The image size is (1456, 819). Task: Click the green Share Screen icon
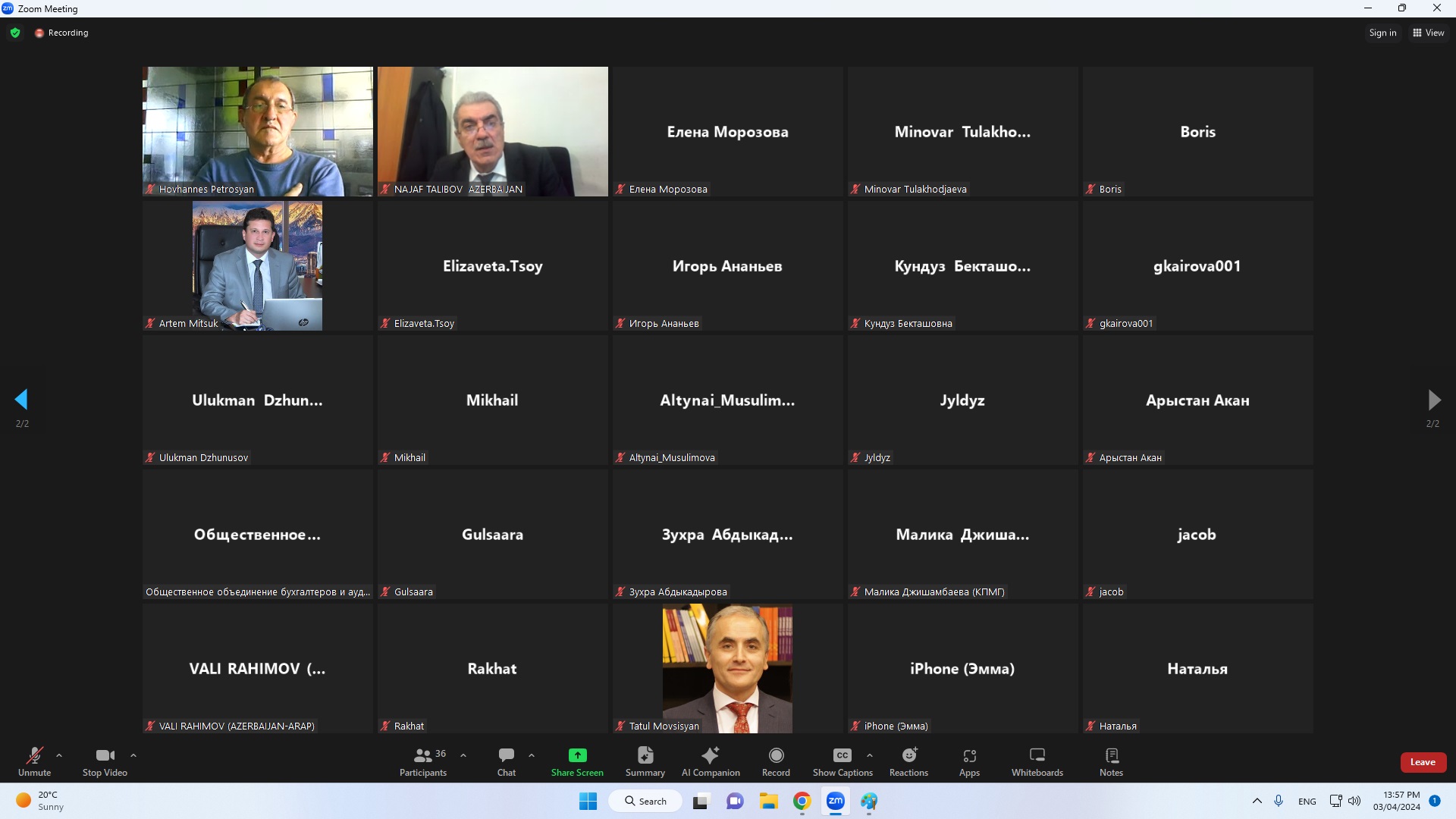(577, 755)
